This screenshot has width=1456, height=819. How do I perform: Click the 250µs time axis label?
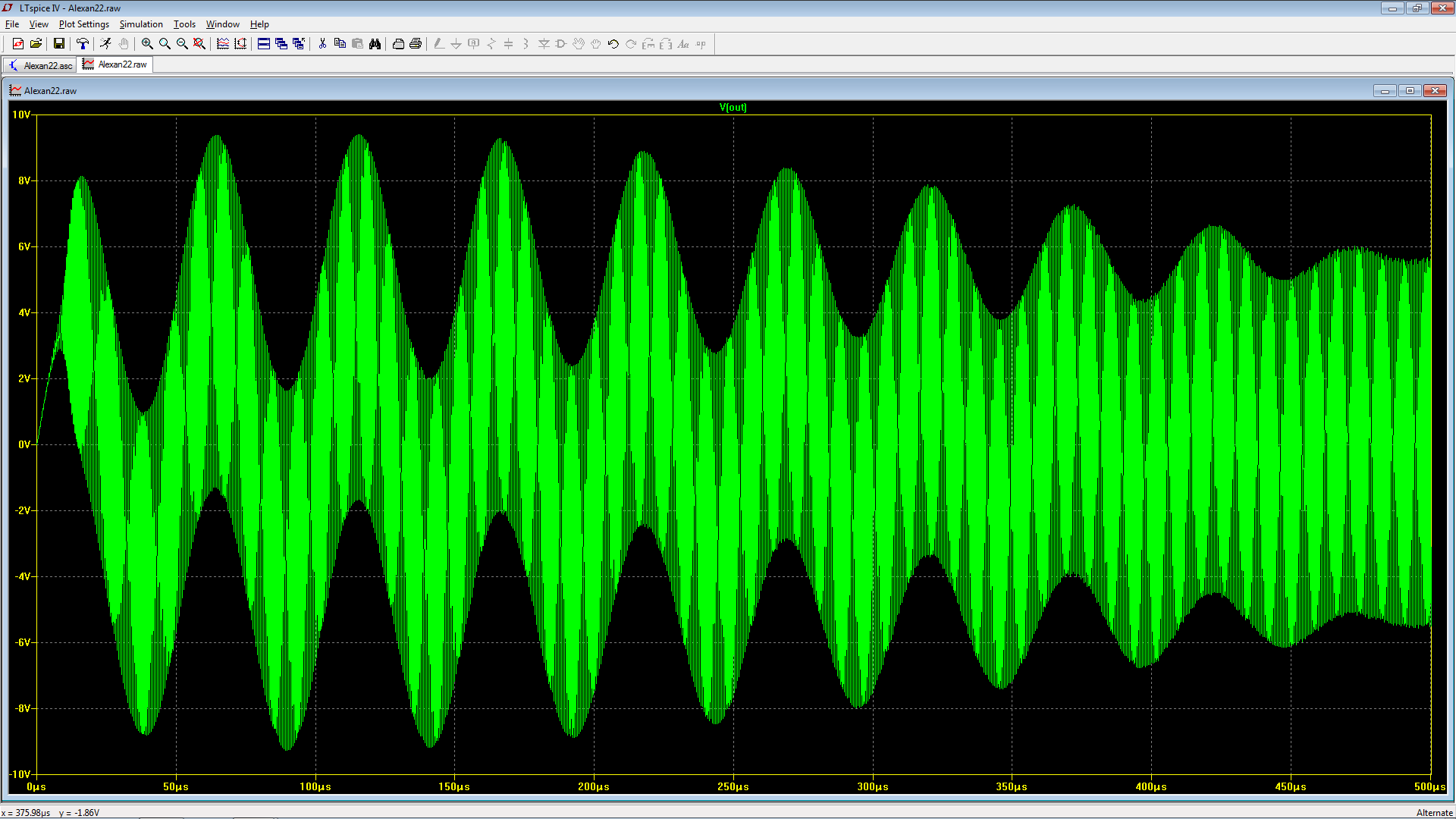pyautogui.click(x=733, y=786)
